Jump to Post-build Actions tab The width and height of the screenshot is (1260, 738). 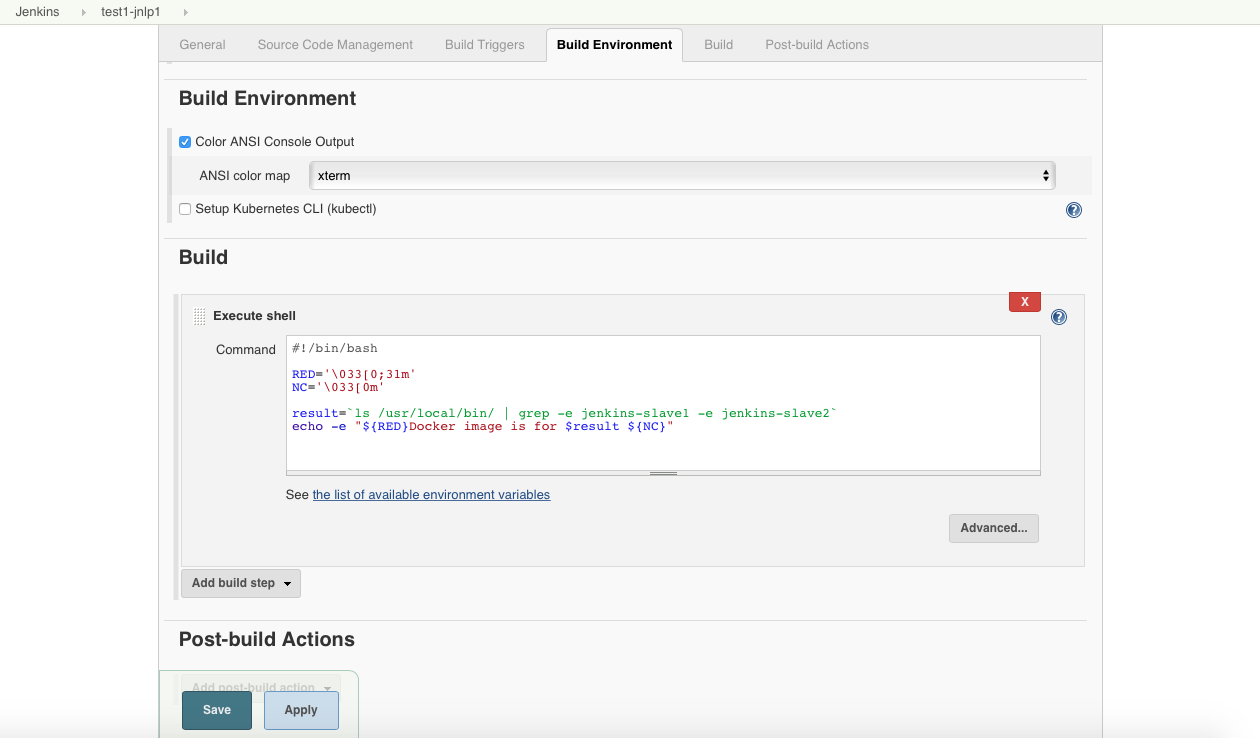coord(817,45)
